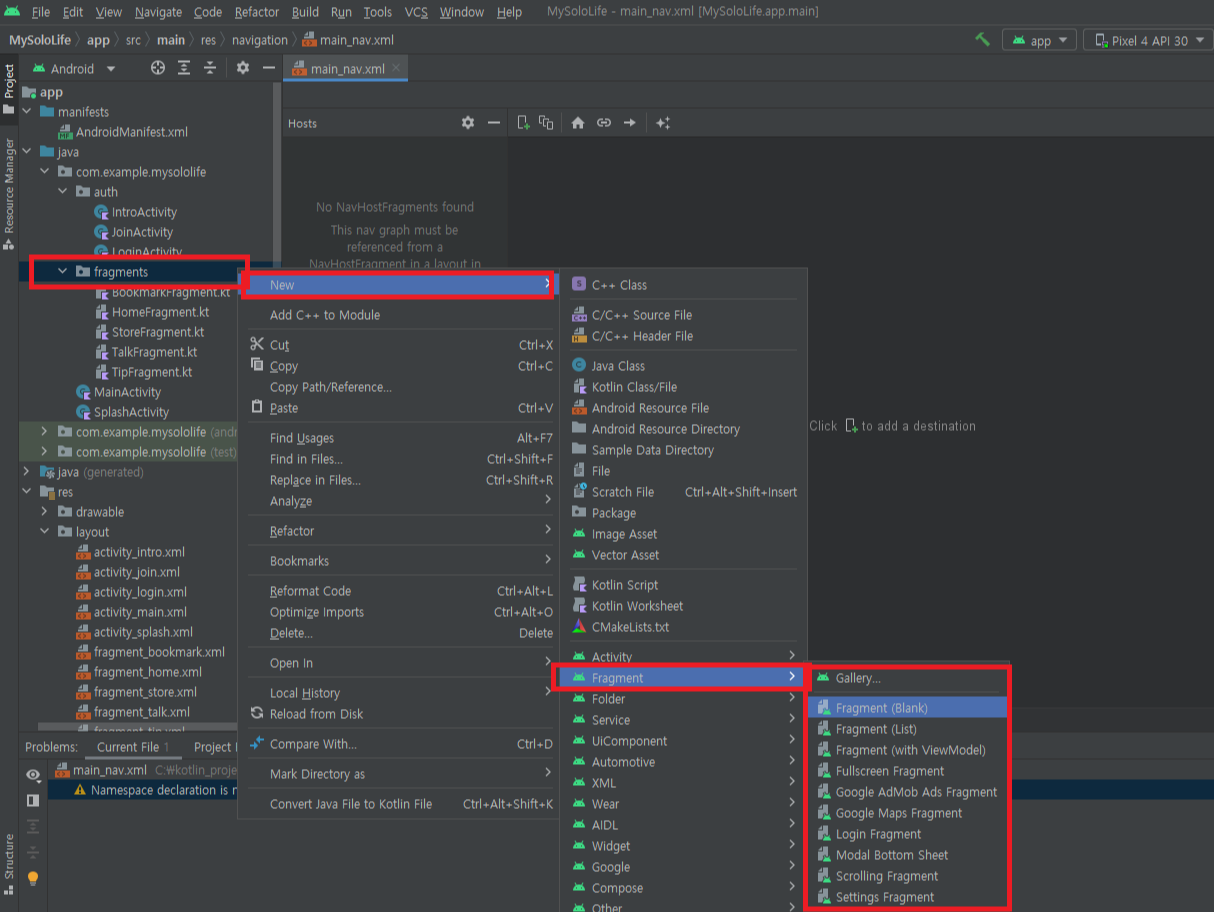The height and width of the screenshot is (912, 1214).
Task: Click the nested graph icon in toolbar
Action: pyautogui.click(x=546, y=123)
